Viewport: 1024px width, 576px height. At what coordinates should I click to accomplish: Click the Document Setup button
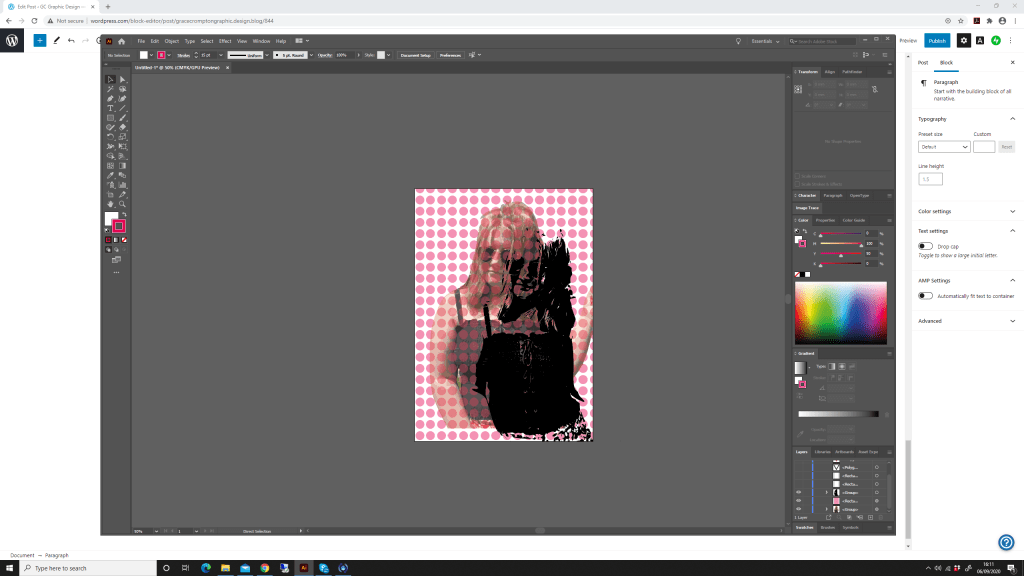pyautogui.click(x=415, y=55)
